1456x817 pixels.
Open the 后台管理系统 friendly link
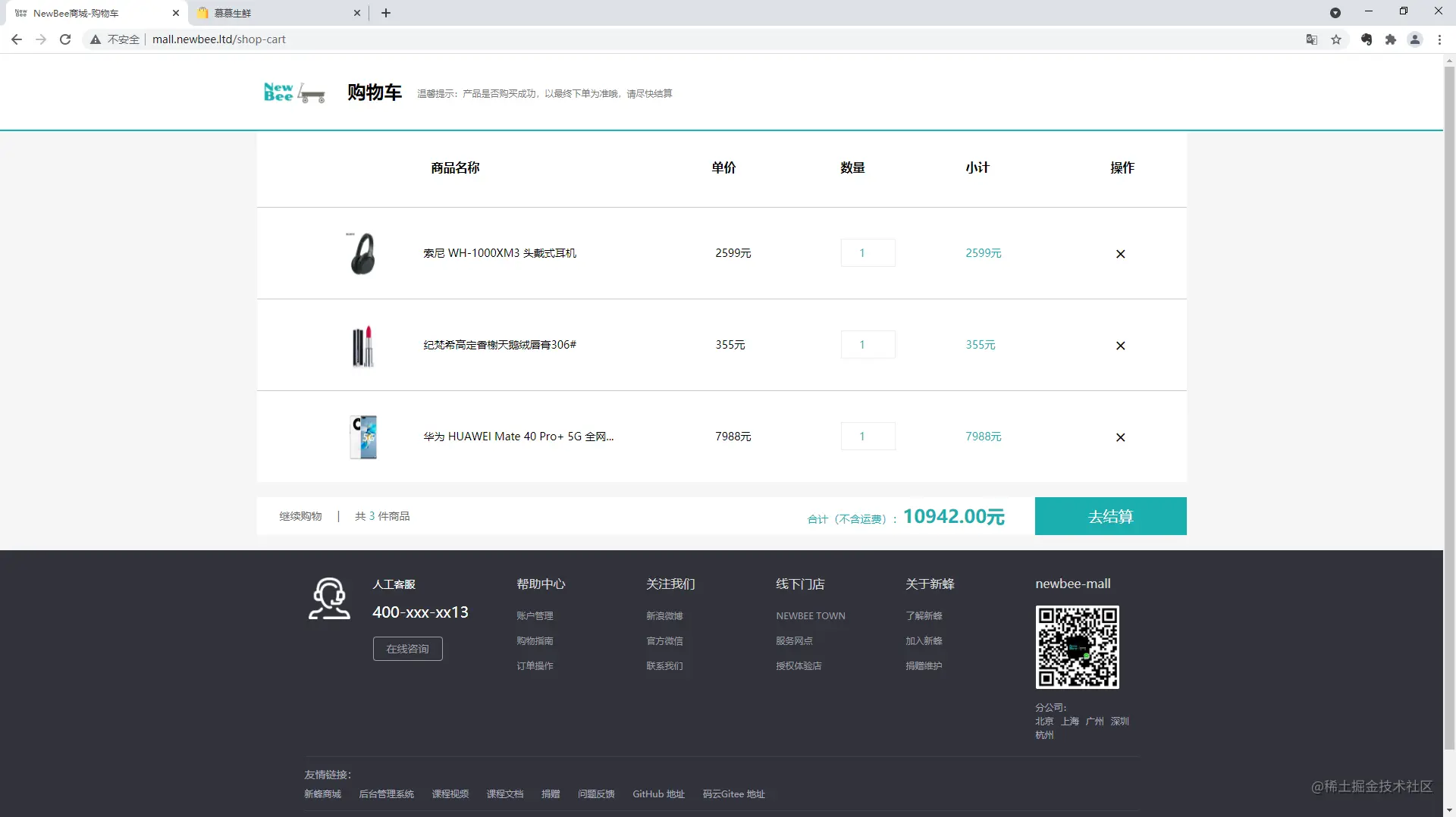tap(386, 794)
